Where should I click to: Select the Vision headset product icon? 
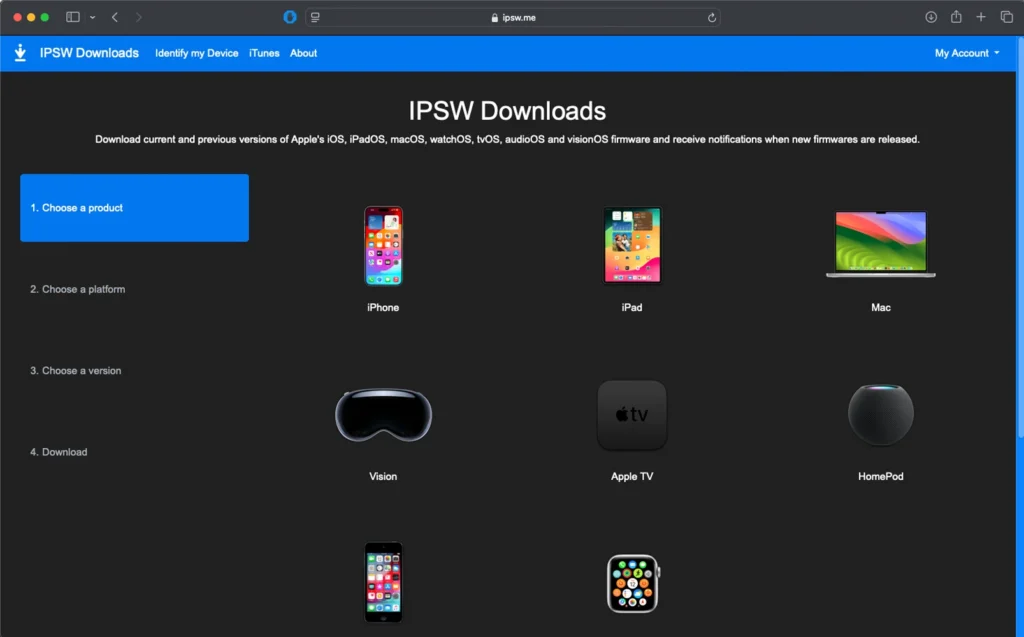tap(383, 414)
